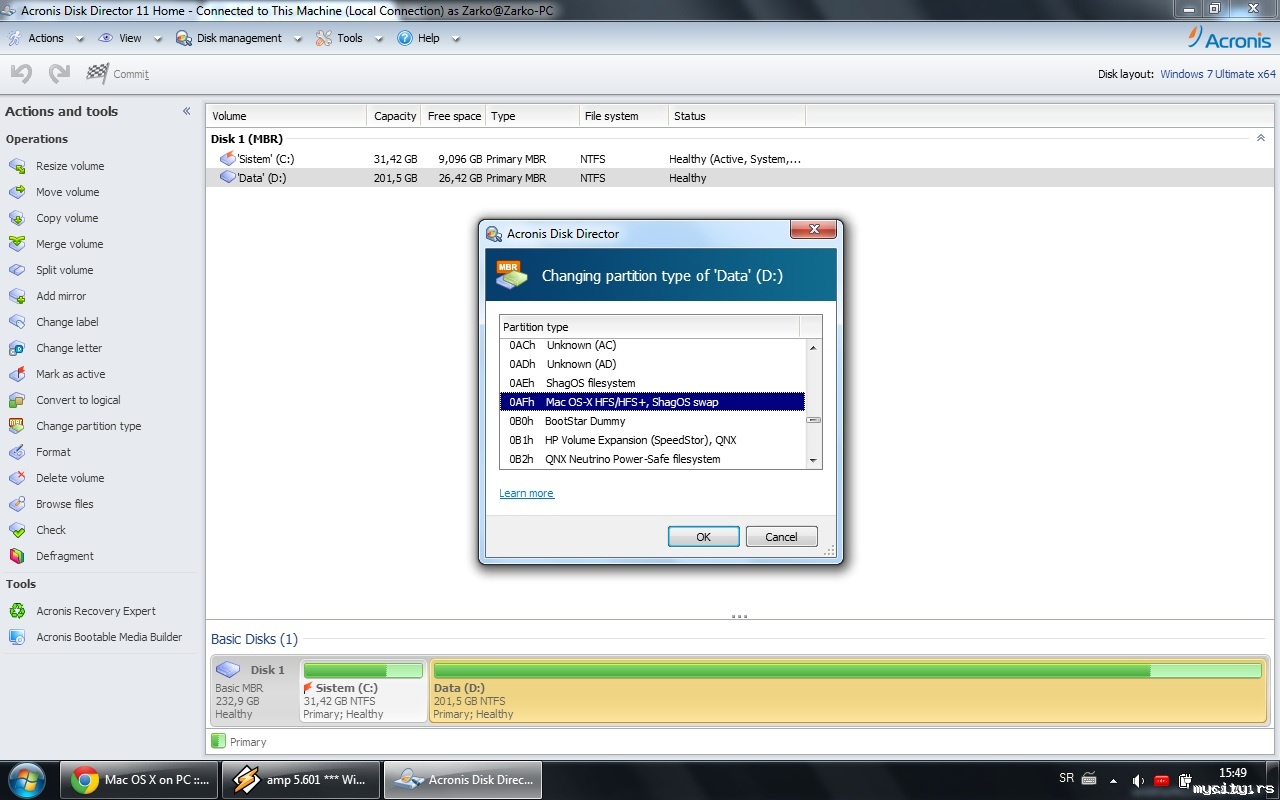Image resolution: width=1280 pixels, height=800 pixels.
Task: Sort by the File system column header
Action: tap(623, 116)
